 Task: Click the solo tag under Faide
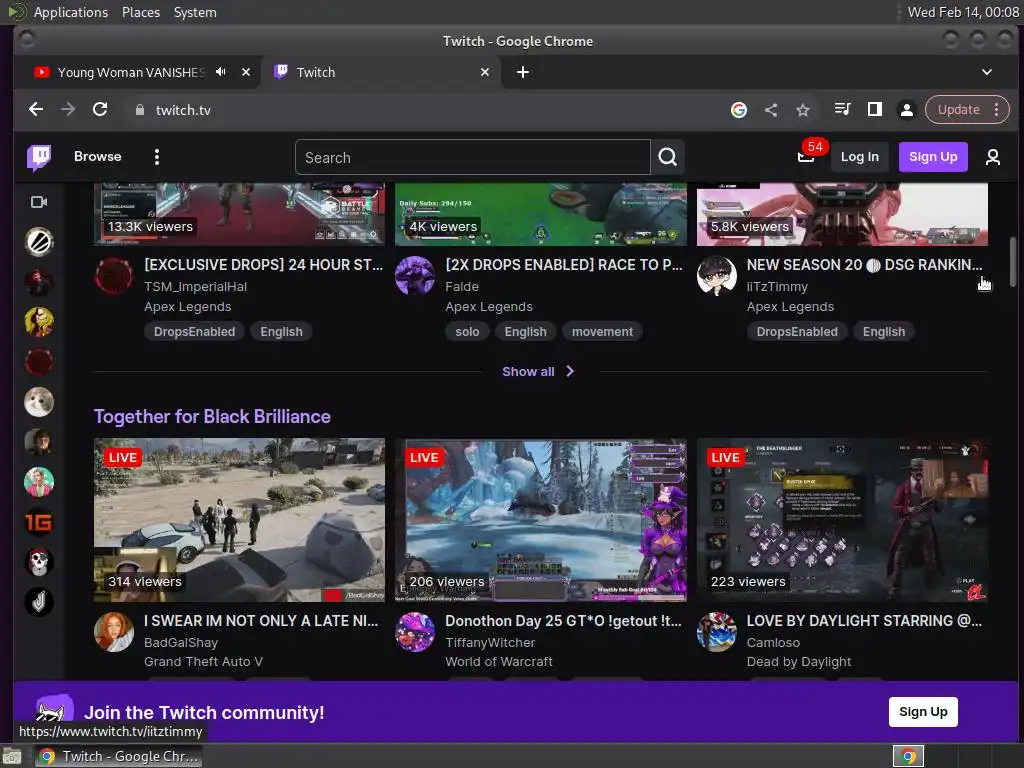coord(467,332)
